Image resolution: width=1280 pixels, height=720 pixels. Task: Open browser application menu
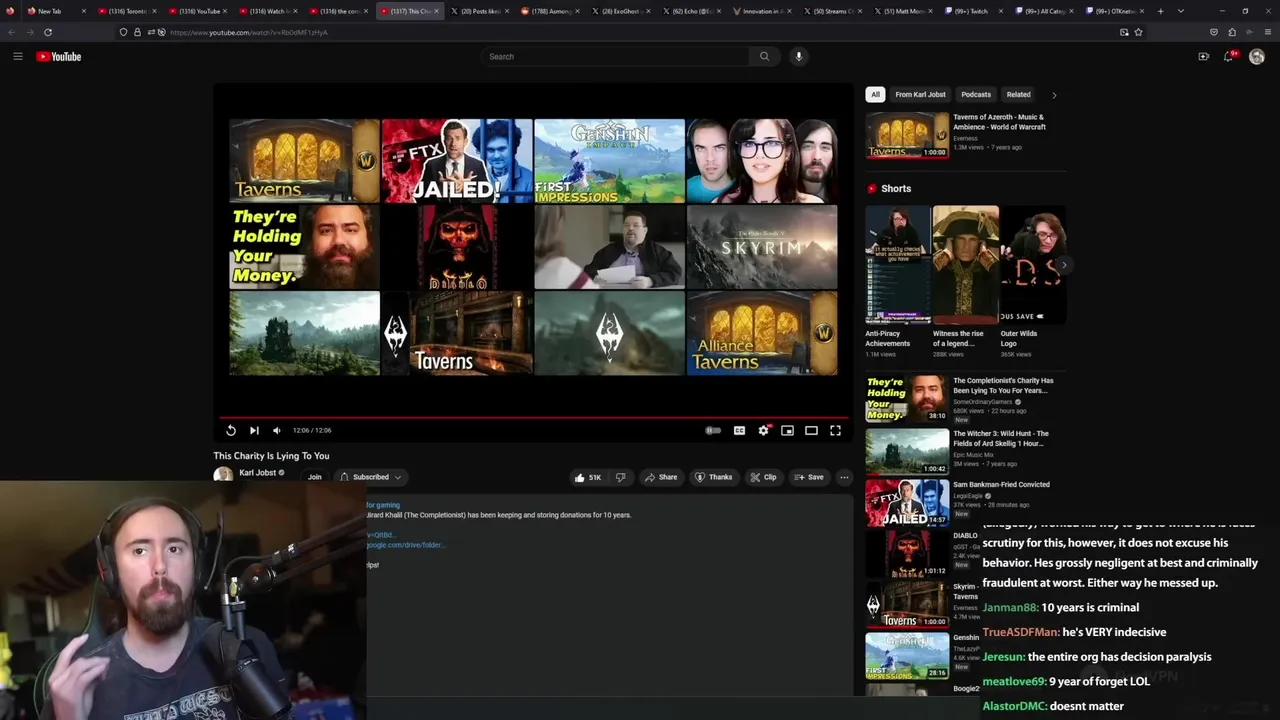click(x=1267, y=32)
